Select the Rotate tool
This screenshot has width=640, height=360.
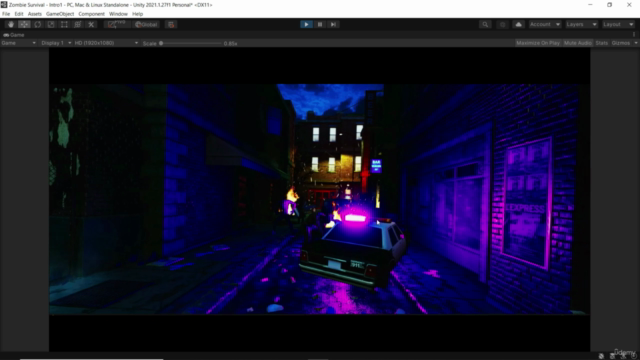click(38, 24)
